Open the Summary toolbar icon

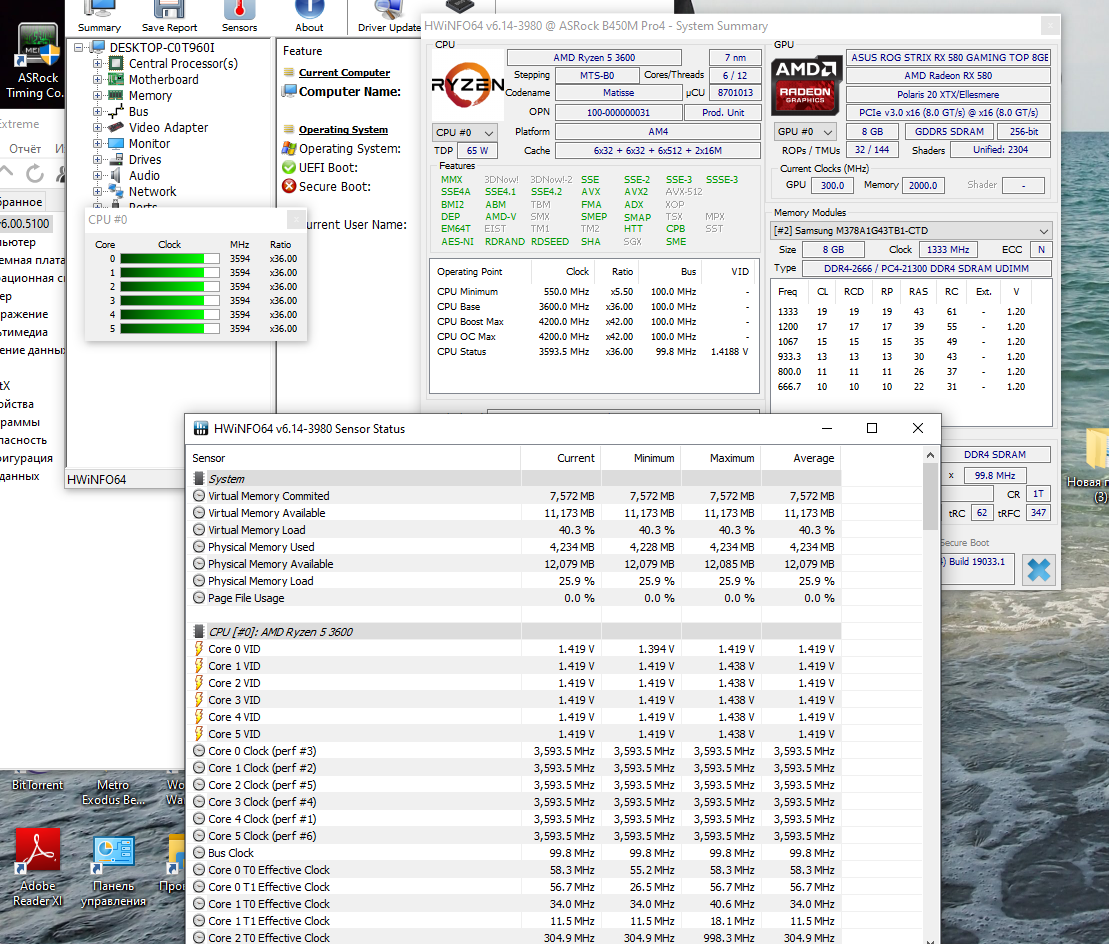coord(99,17)
